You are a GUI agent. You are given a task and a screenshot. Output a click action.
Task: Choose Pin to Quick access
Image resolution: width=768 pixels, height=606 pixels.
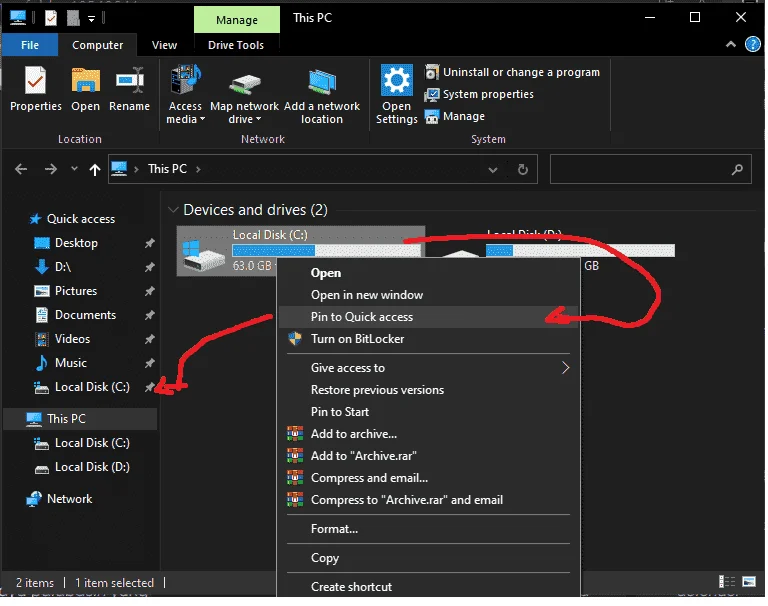[x=428, y=317]
